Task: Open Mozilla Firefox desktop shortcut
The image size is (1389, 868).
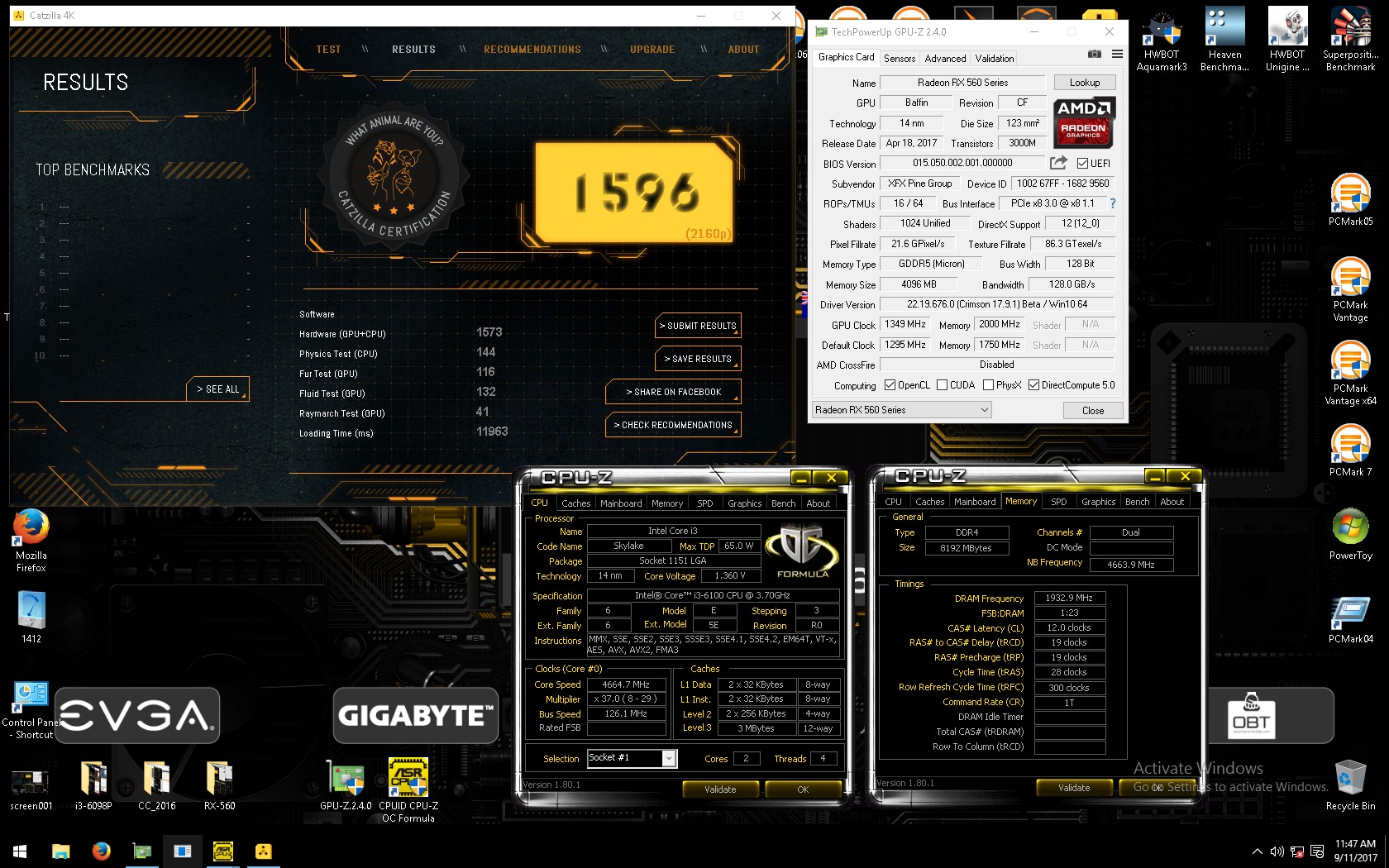Action: (x=31, y=541)
